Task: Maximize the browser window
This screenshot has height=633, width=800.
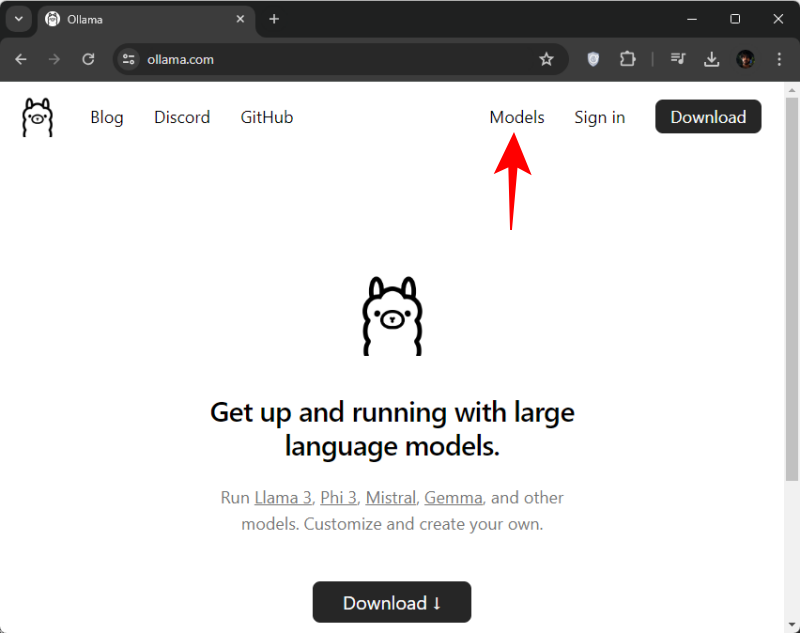Action: tap(735, 19)
